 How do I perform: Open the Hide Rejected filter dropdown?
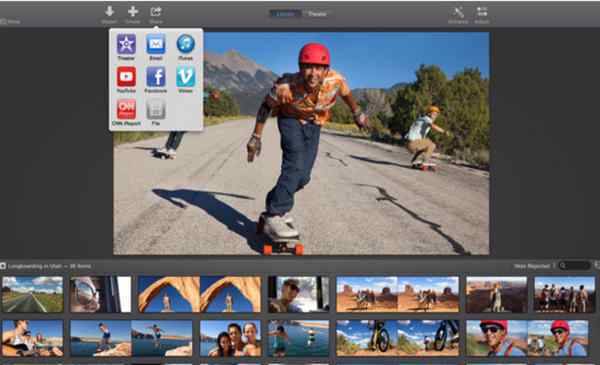[534, 266]
